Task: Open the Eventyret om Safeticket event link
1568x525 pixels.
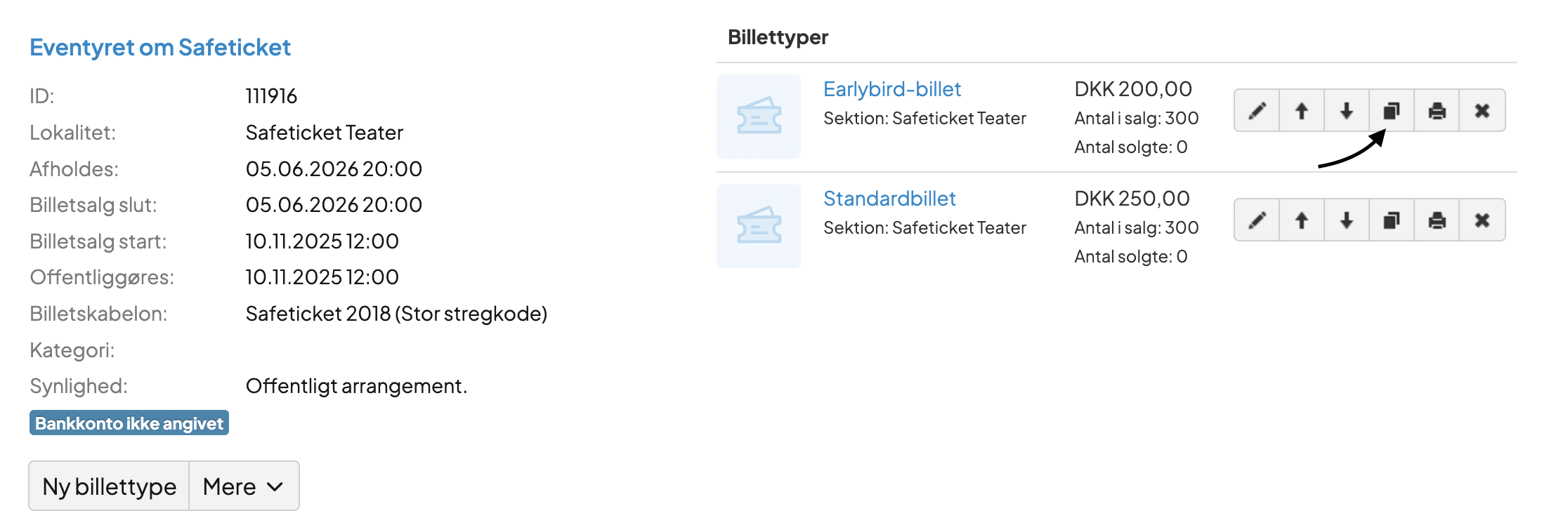Action: point(160,47)
